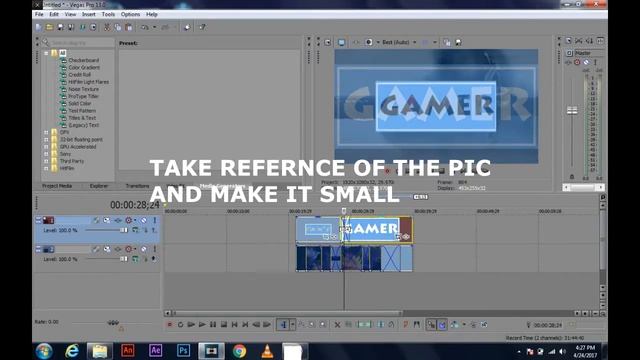Click the red Record button

(169, 325)
